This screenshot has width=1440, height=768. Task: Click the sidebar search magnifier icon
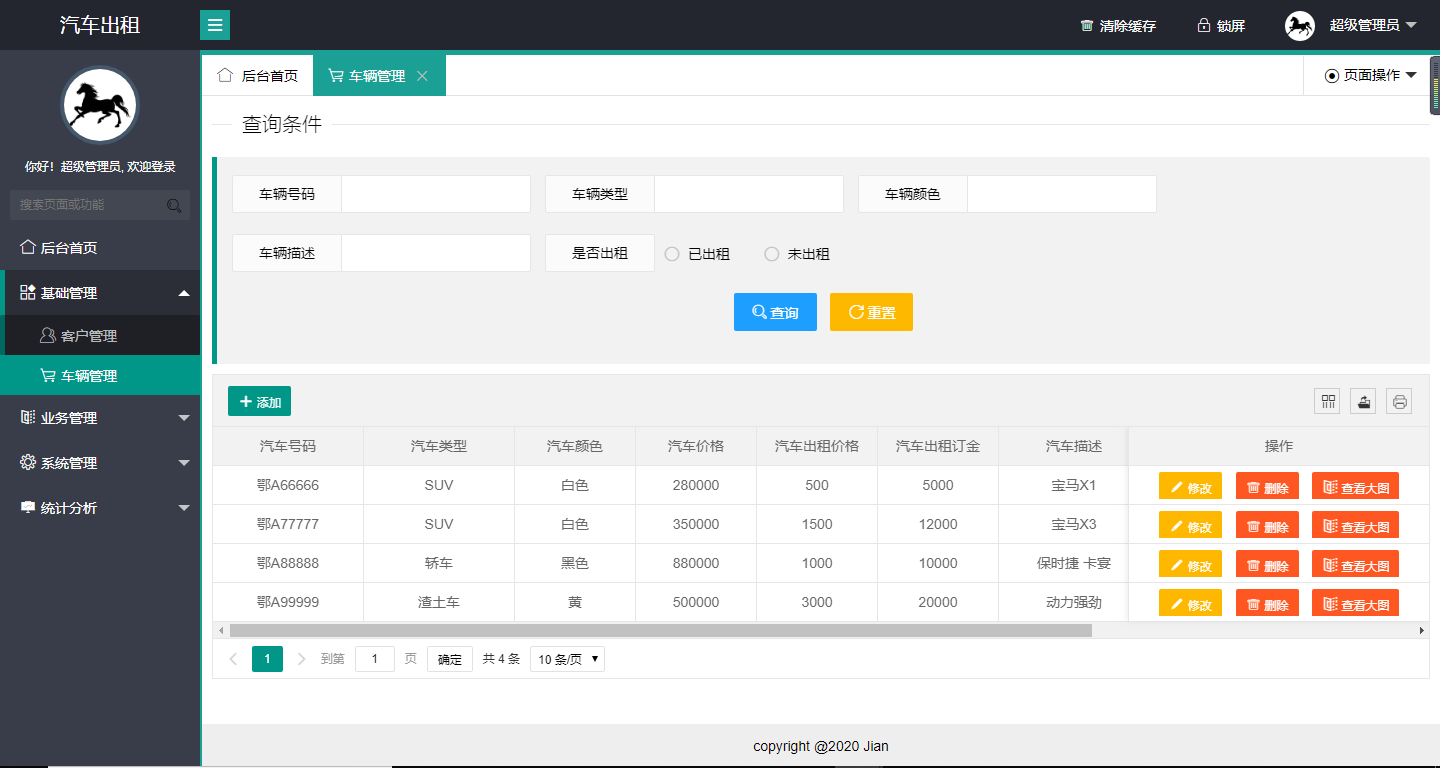(174, 205)
